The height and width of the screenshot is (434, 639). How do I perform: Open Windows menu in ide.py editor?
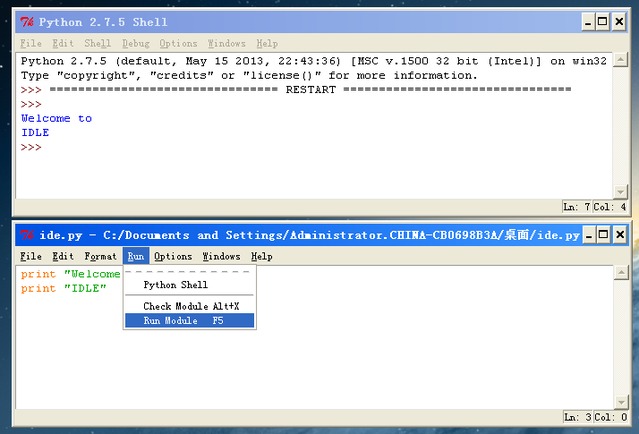coord(221,256)
